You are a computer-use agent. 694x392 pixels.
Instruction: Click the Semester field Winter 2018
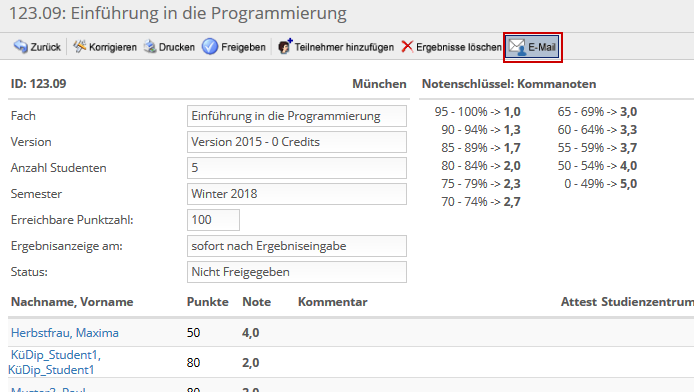coord(297,194)
